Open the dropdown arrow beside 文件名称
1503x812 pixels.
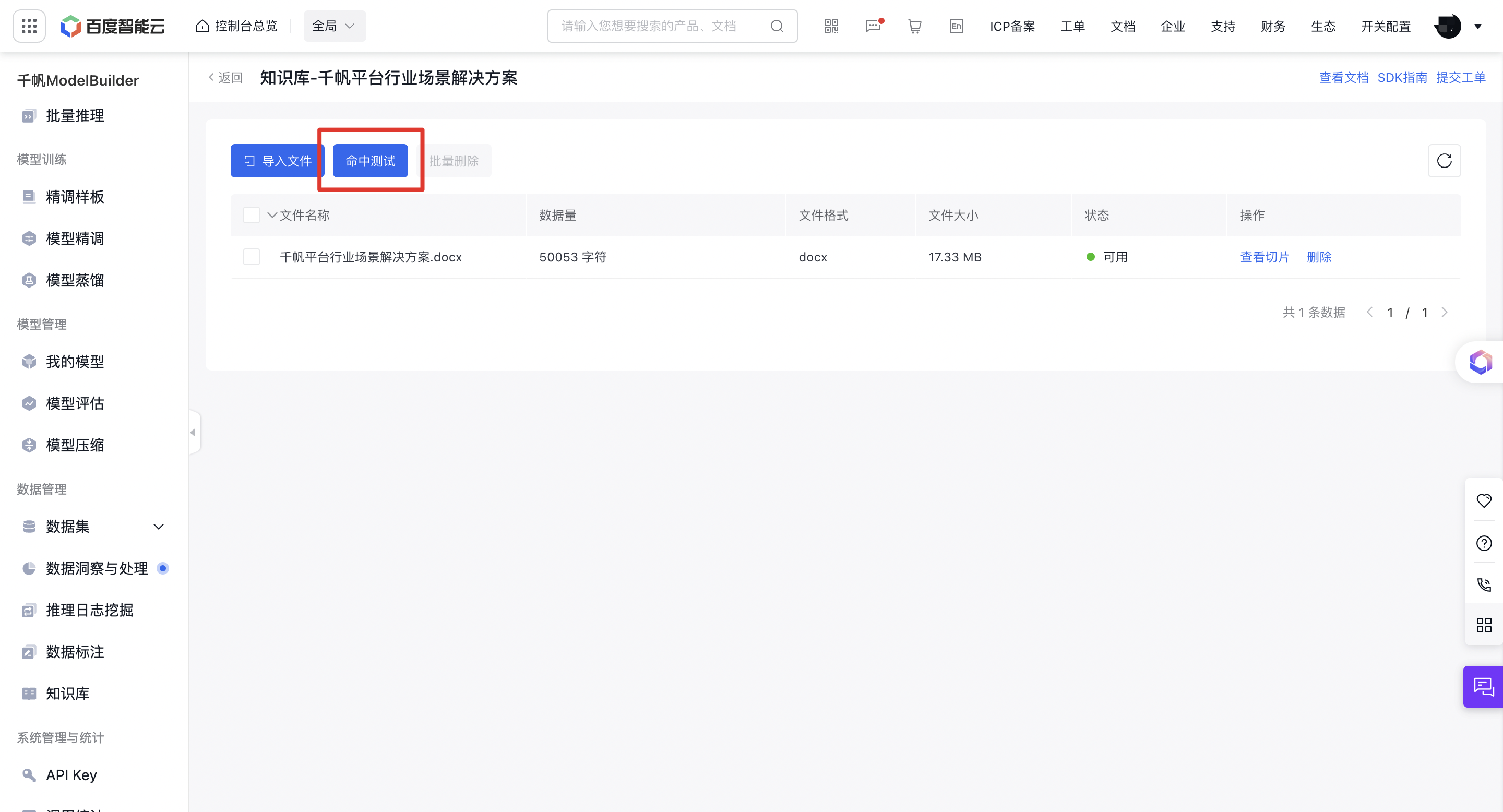point(272,215)
